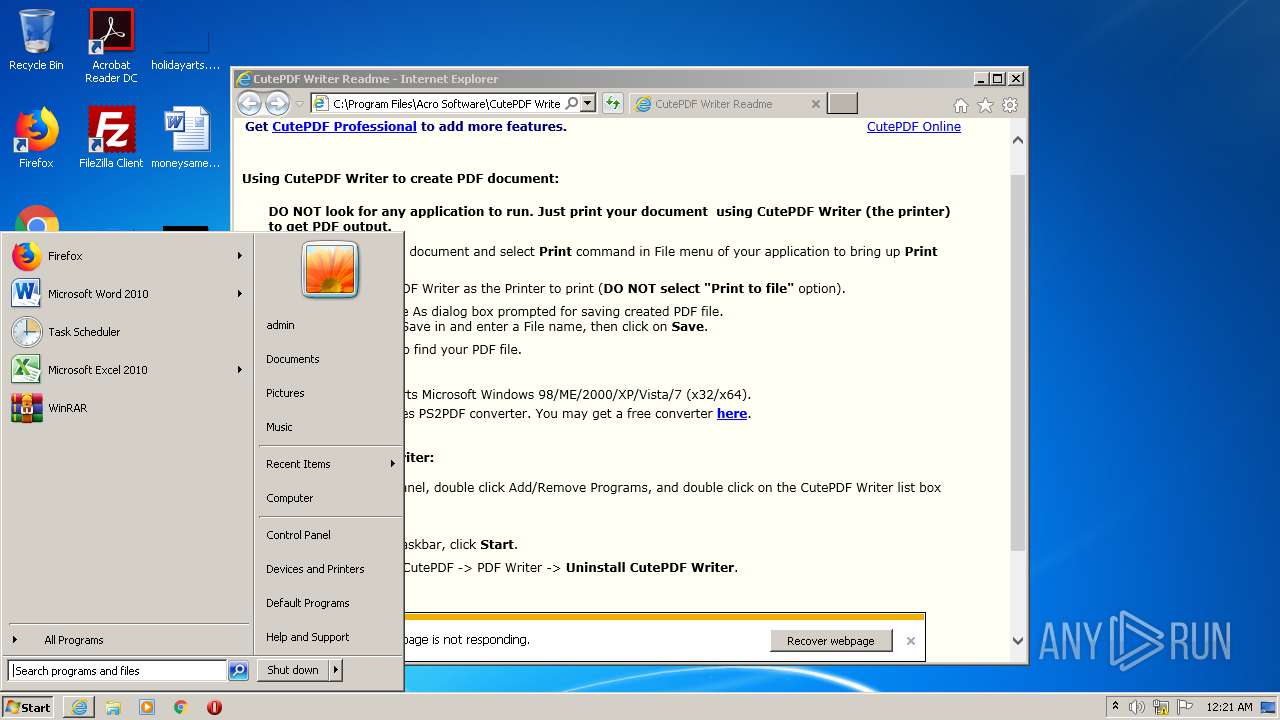Viewport: 1280px width, 720px height.
Task: Select the CutePDF Writer Readme tab
Action: click(728, 104)
